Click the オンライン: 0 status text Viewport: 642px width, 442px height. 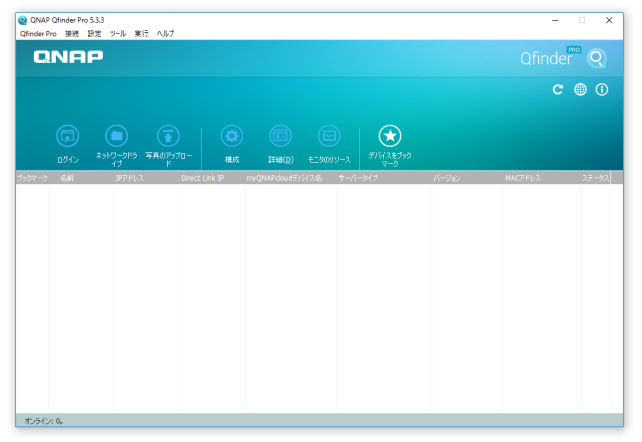tap(43, 421)
